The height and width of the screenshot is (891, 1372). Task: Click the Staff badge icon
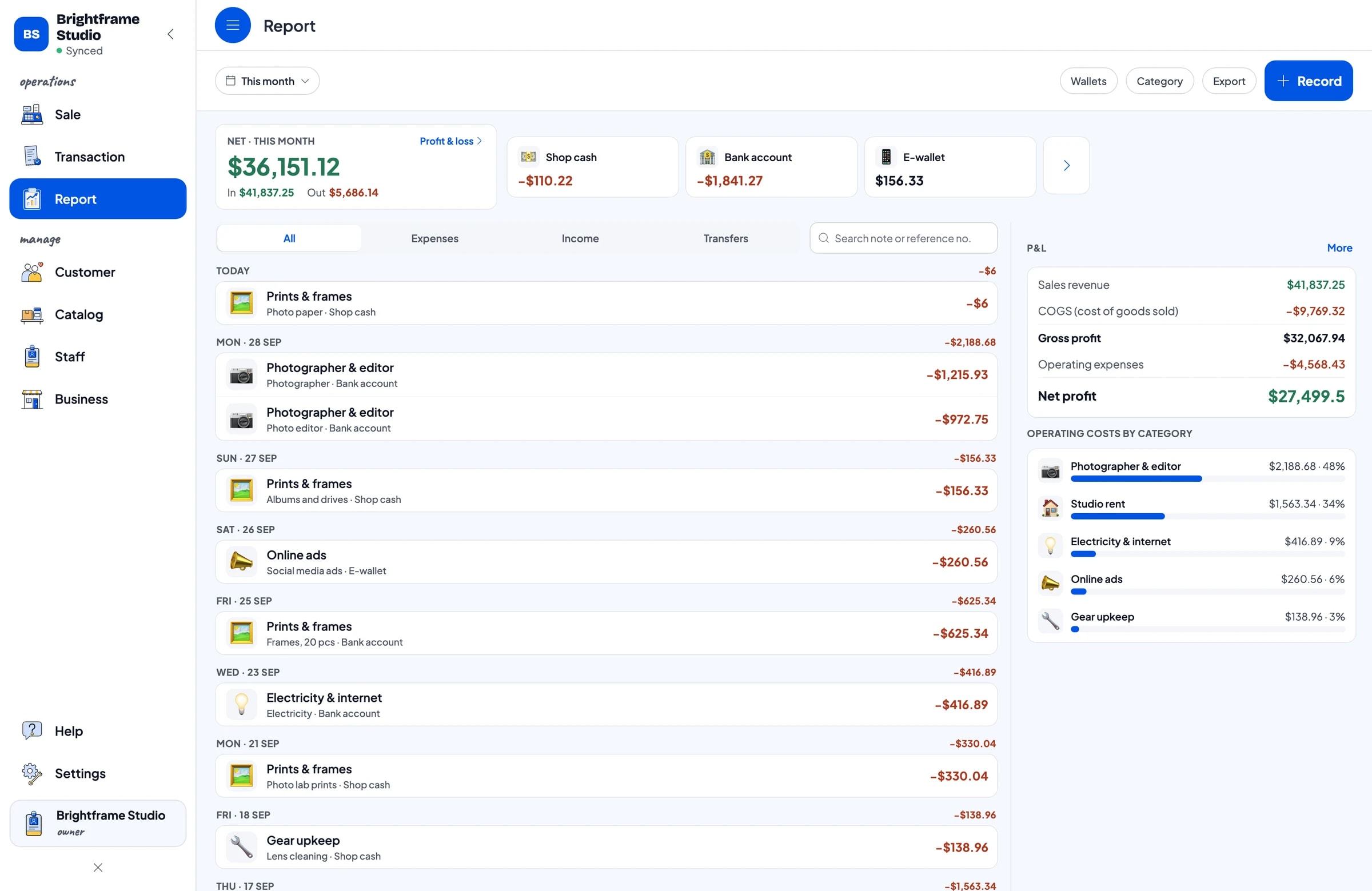[x=32, y=357]
